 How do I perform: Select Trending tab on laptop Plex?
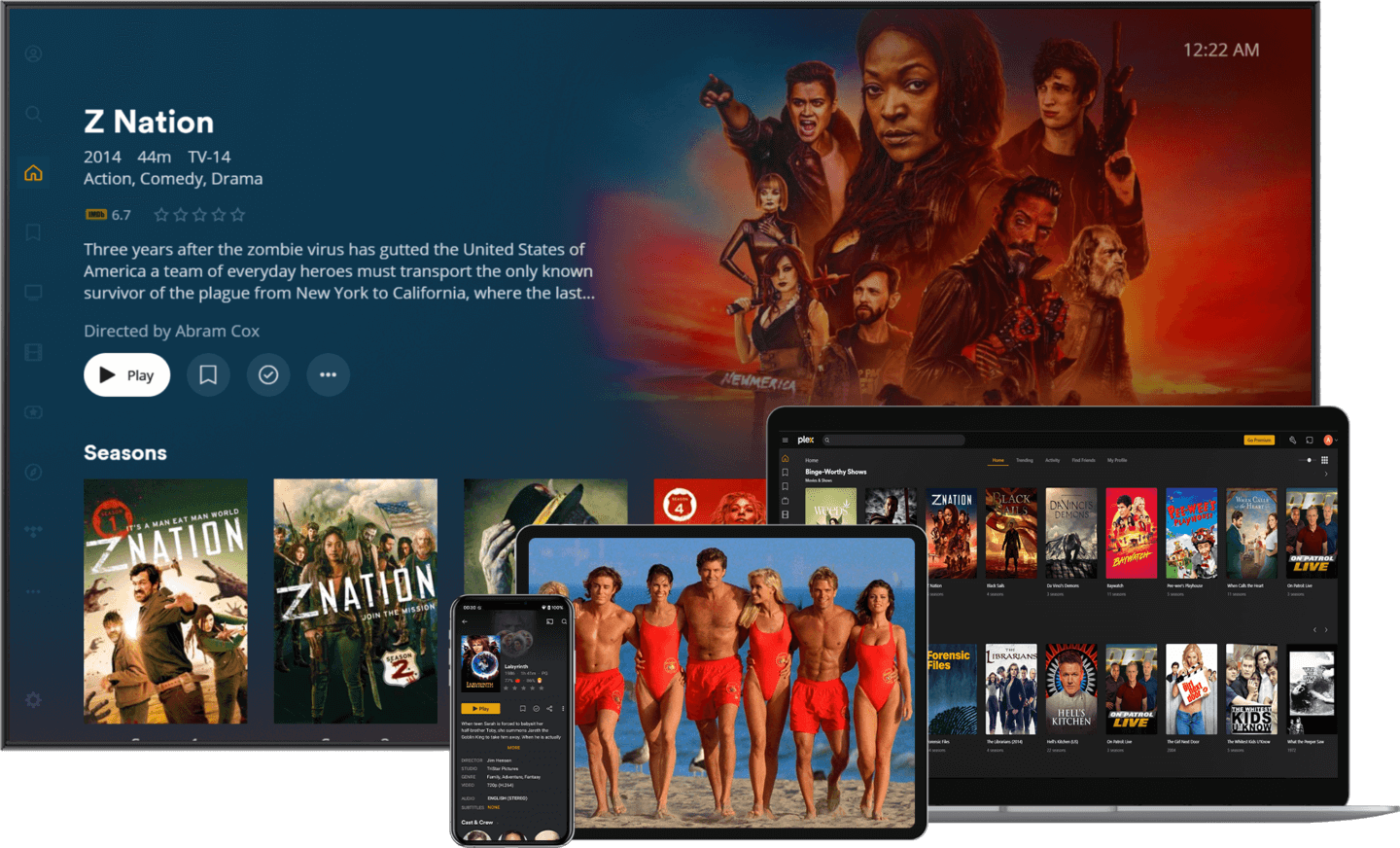click(x=1025, y=460)
